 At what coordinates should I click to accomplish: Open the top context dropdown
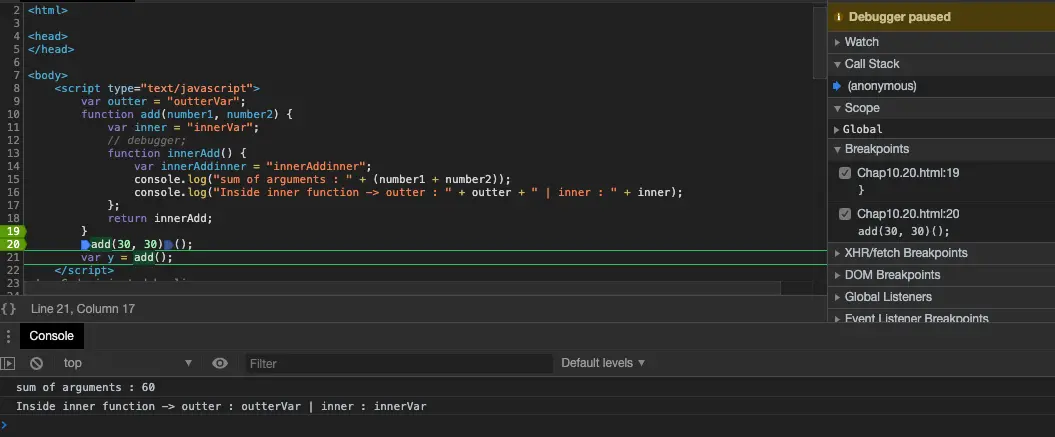[x=127, y=363]
